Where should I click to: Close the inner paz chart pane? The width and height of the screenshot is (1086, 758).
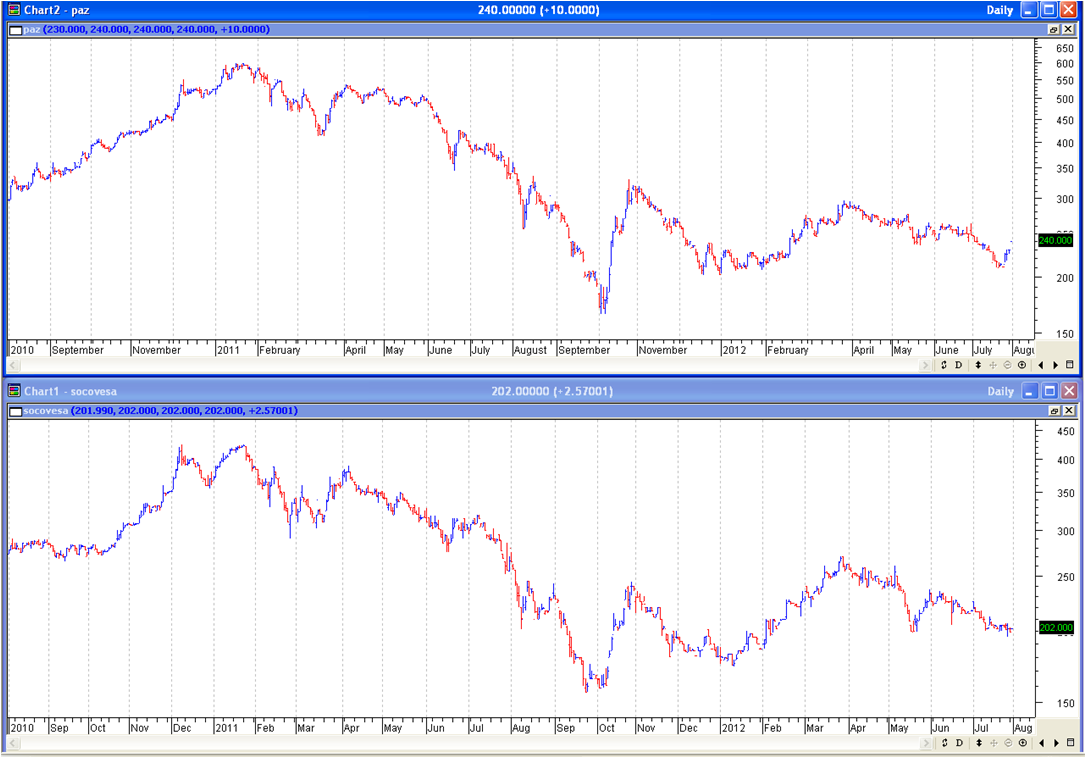coord(1068,30)
